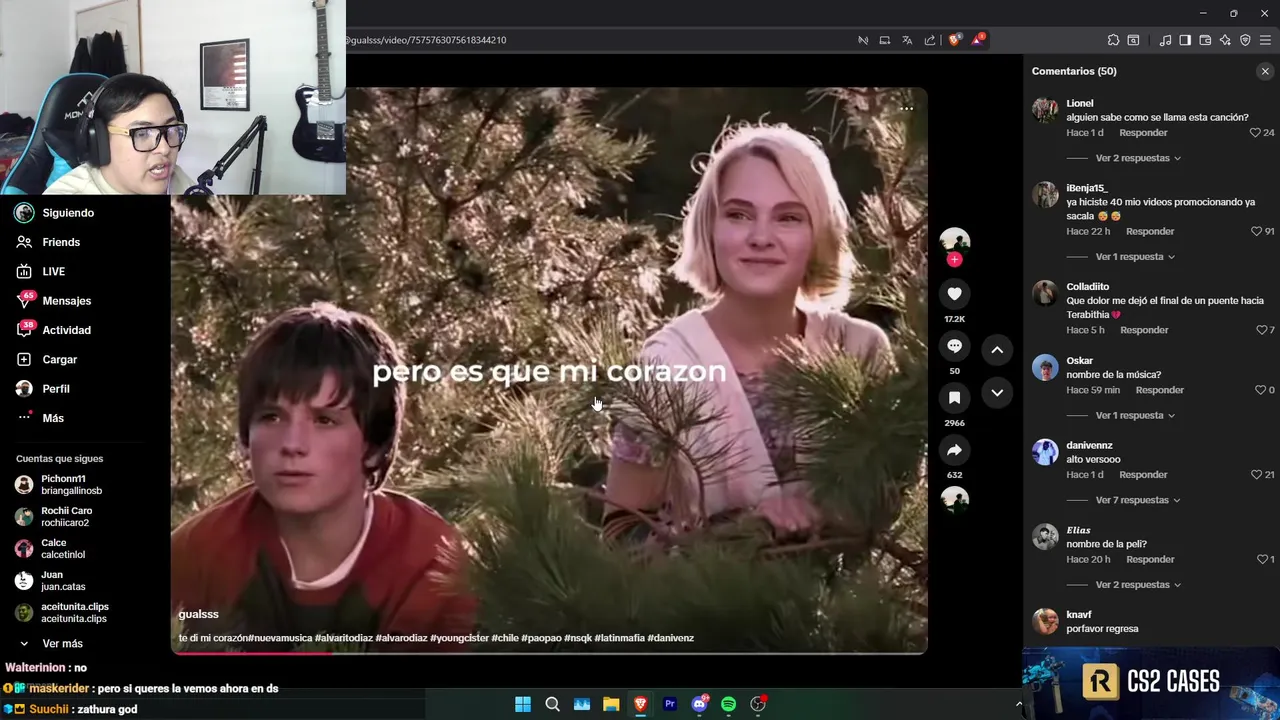Image resolution: width=1280 pixels, height=720 pixels.
Task: Reply to Oskar's comment
Action: (1160, 390)
